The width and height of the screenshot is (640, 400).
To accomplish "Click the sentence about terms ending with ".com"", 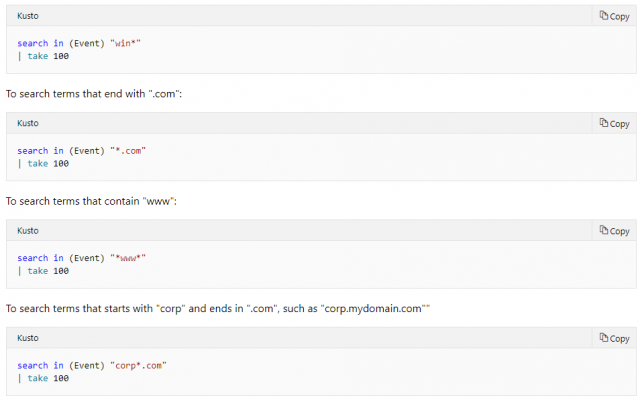I will (x=94, y=94).
